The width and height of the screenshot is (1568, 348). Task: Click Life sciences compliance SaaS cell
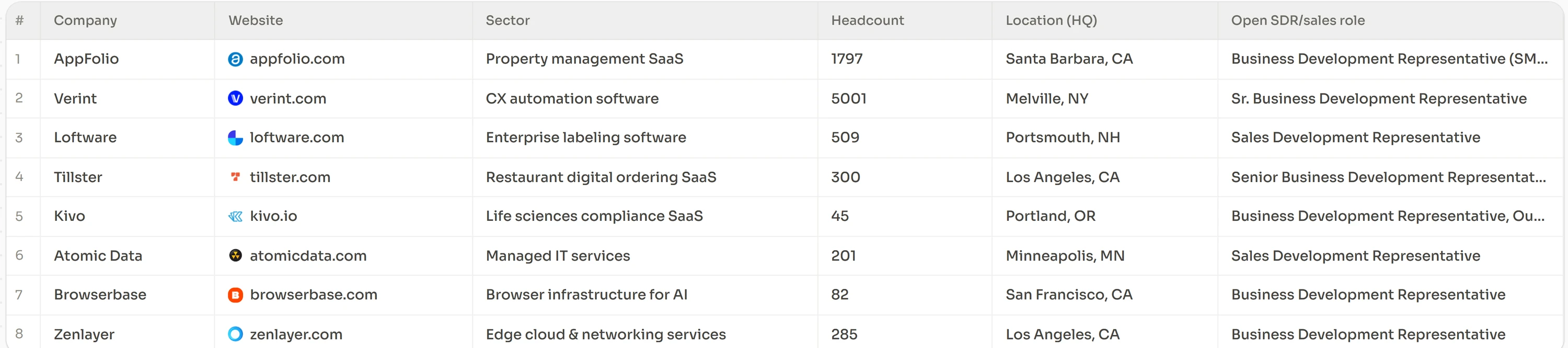pyautogui.click(x=645, y=216)
